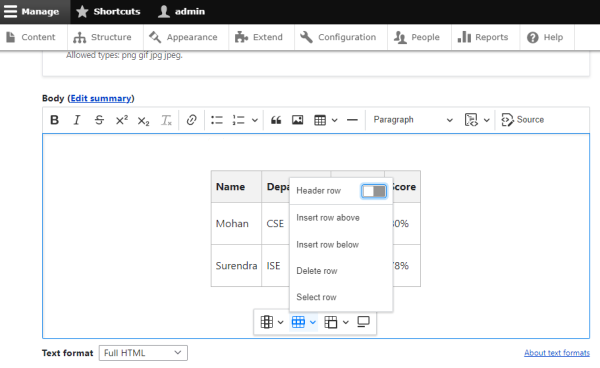Click the code block icon
Viewport: 600px width, 368px height.
pos(471,120)
